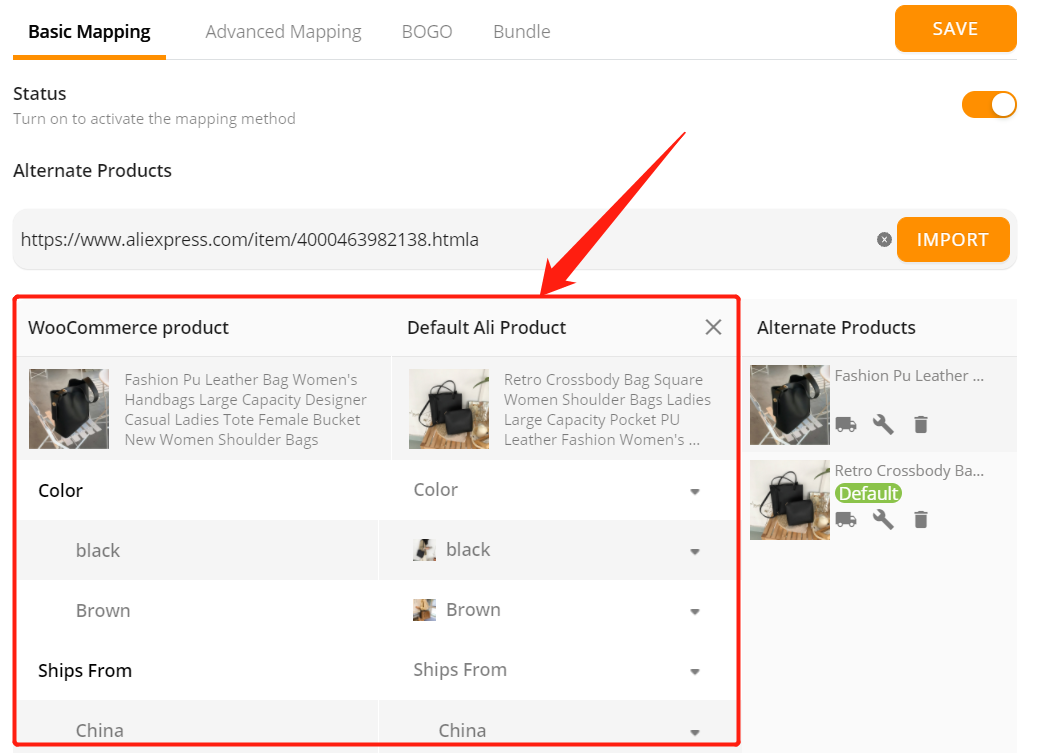Open wrench settings for Fashion Pu Leather product
The image size is (1040, 753).
point(883,425)
